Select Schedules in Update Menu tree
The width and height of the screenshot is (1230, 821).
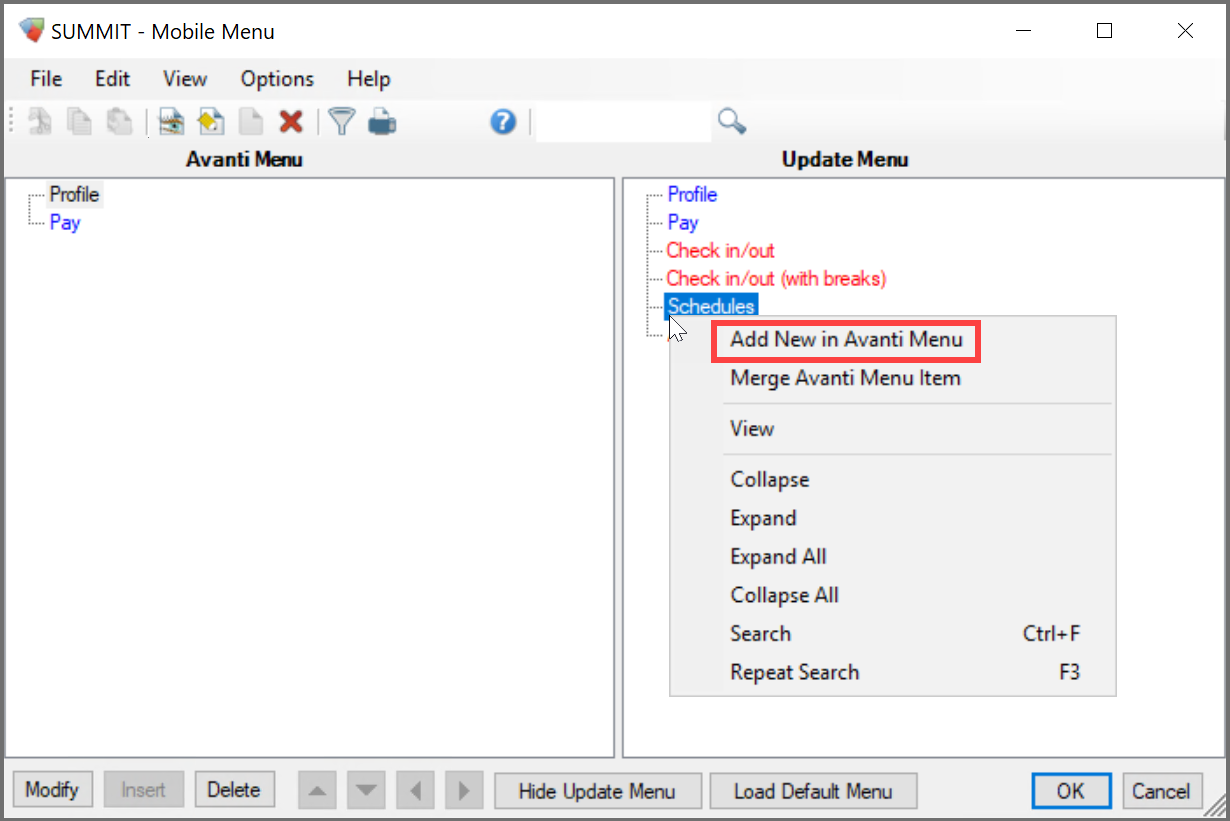click(711, 306)
